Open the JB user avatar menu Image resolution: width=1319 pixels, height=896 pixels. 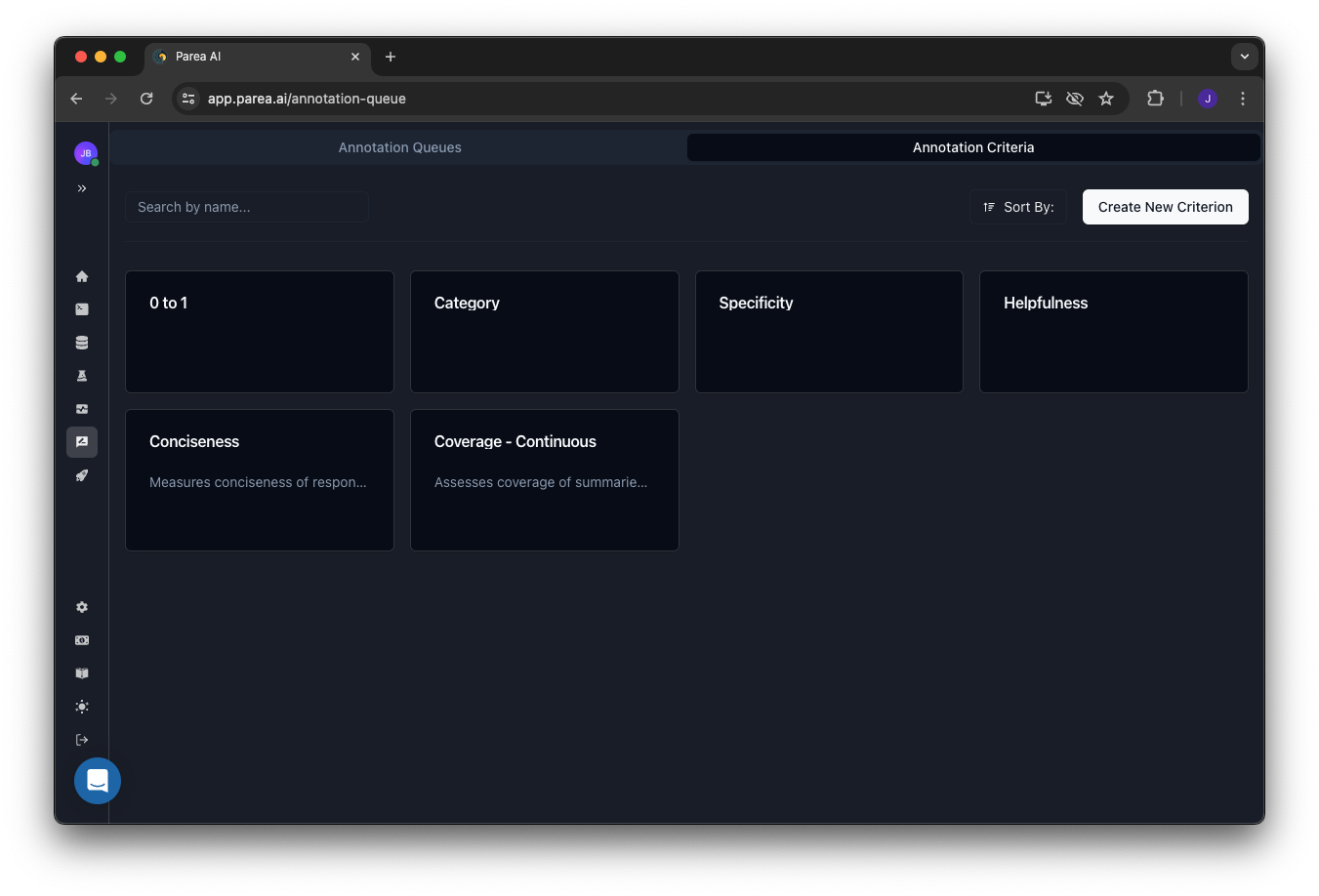[x=86, y=153]
